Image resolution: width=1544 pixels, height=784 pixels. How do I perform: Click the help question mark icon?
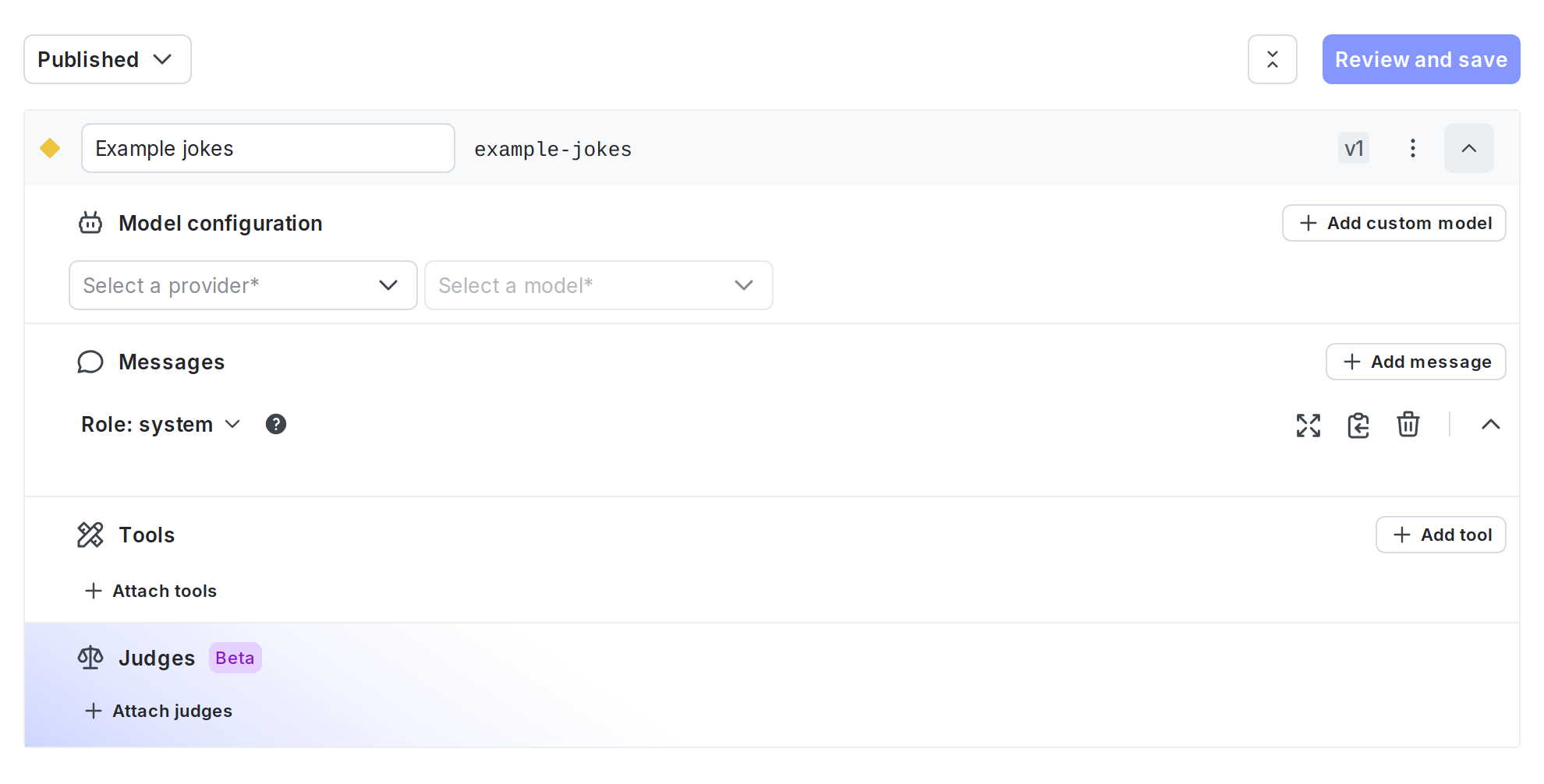pos(276,424)
